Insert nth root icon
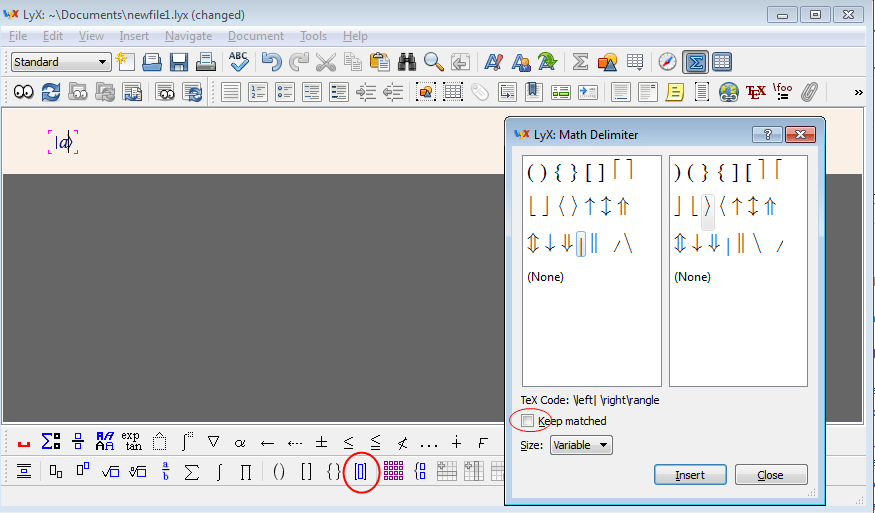 click(137, 472)
